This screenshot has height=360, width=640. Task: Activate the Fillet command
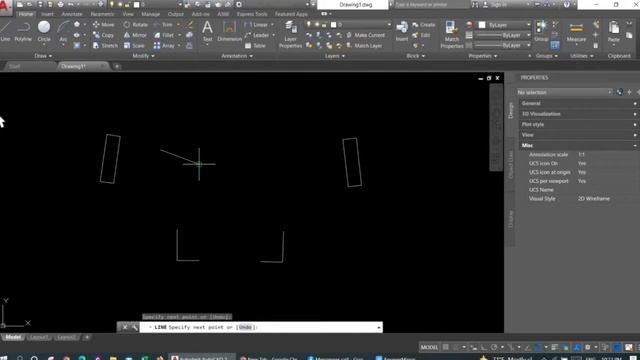[164, 35]
